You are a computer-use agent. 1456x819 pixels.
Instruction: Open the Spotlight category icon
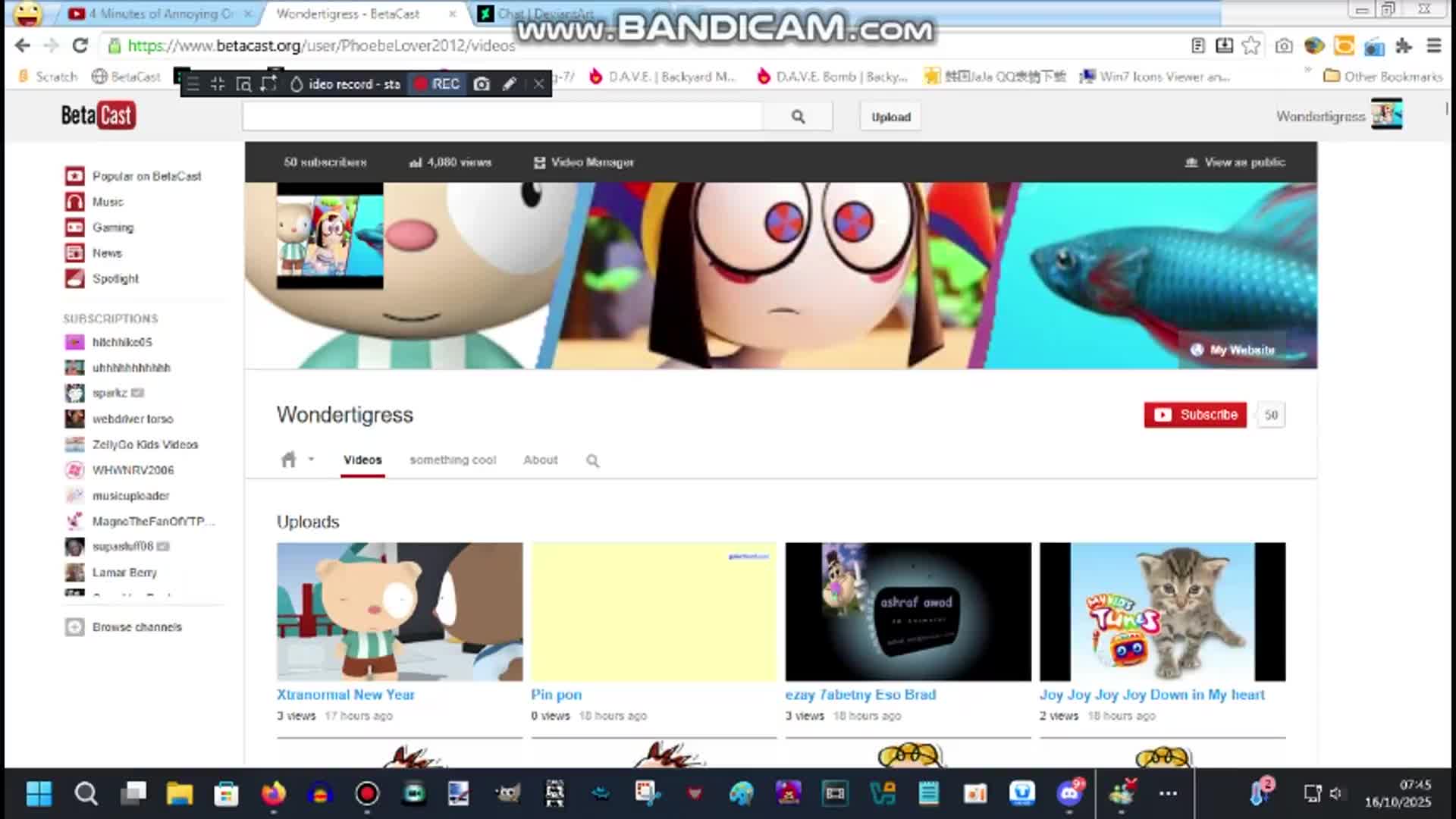(x=74, y=279)
